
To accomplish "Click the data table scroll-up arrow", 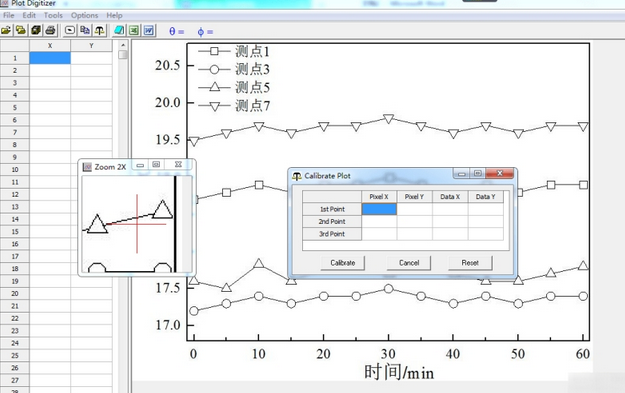I will 123,45.
